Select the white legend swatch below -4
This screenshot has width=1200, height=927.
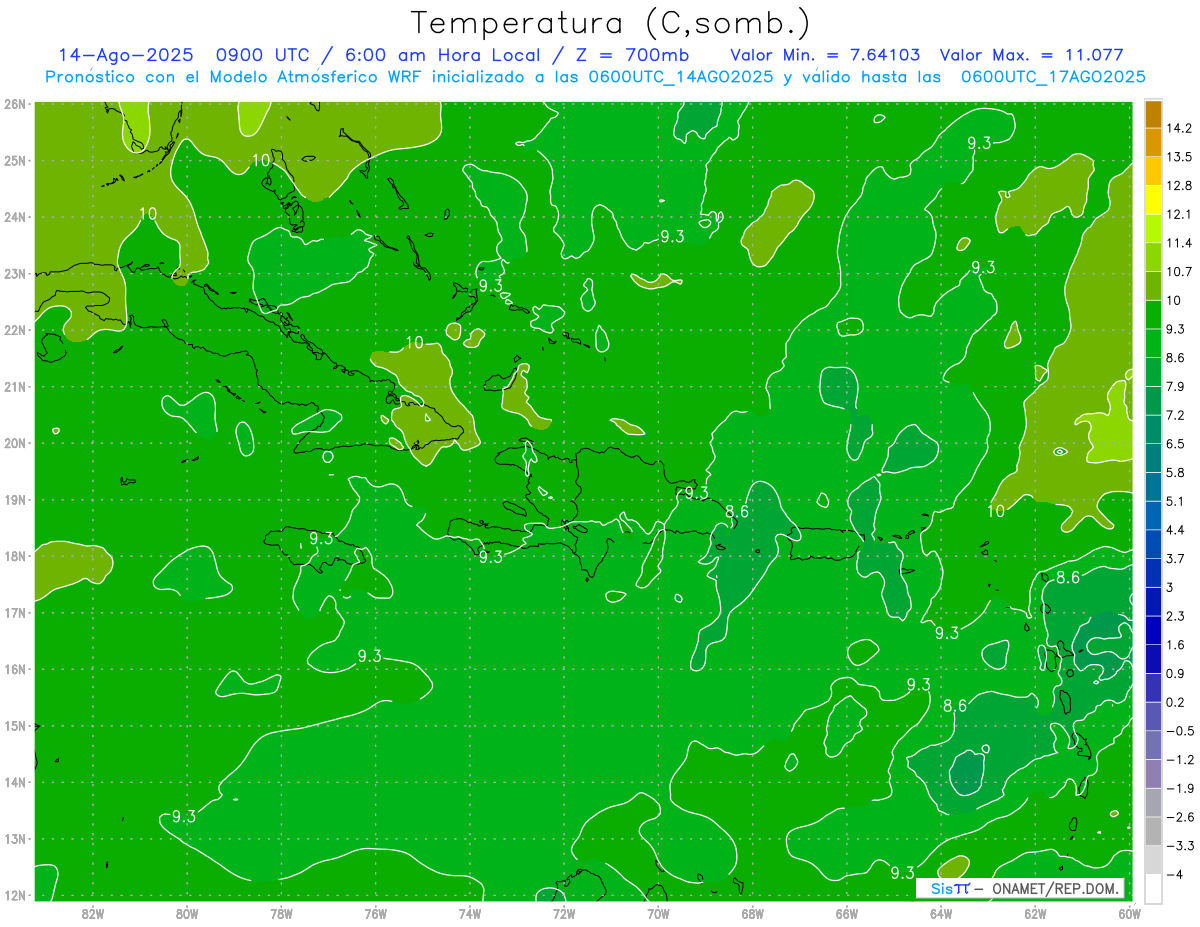click(1153, 888)
